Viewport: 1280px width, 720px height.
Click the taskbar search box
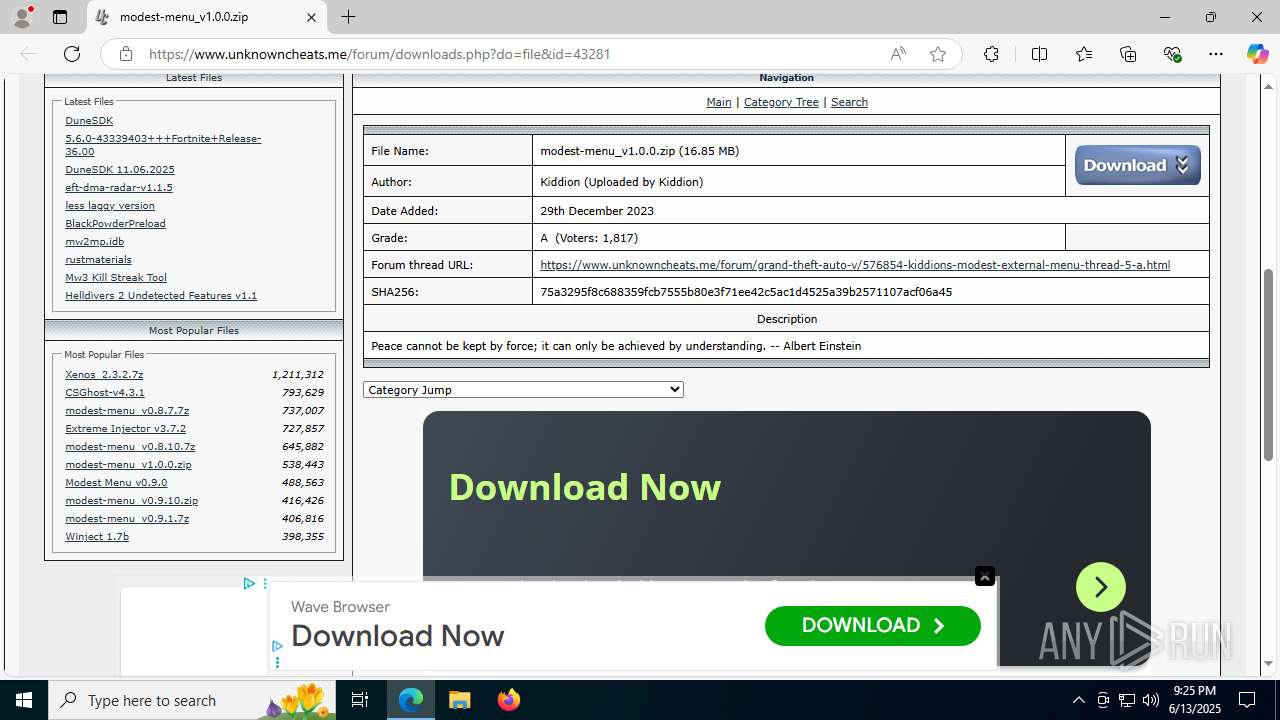192,700
